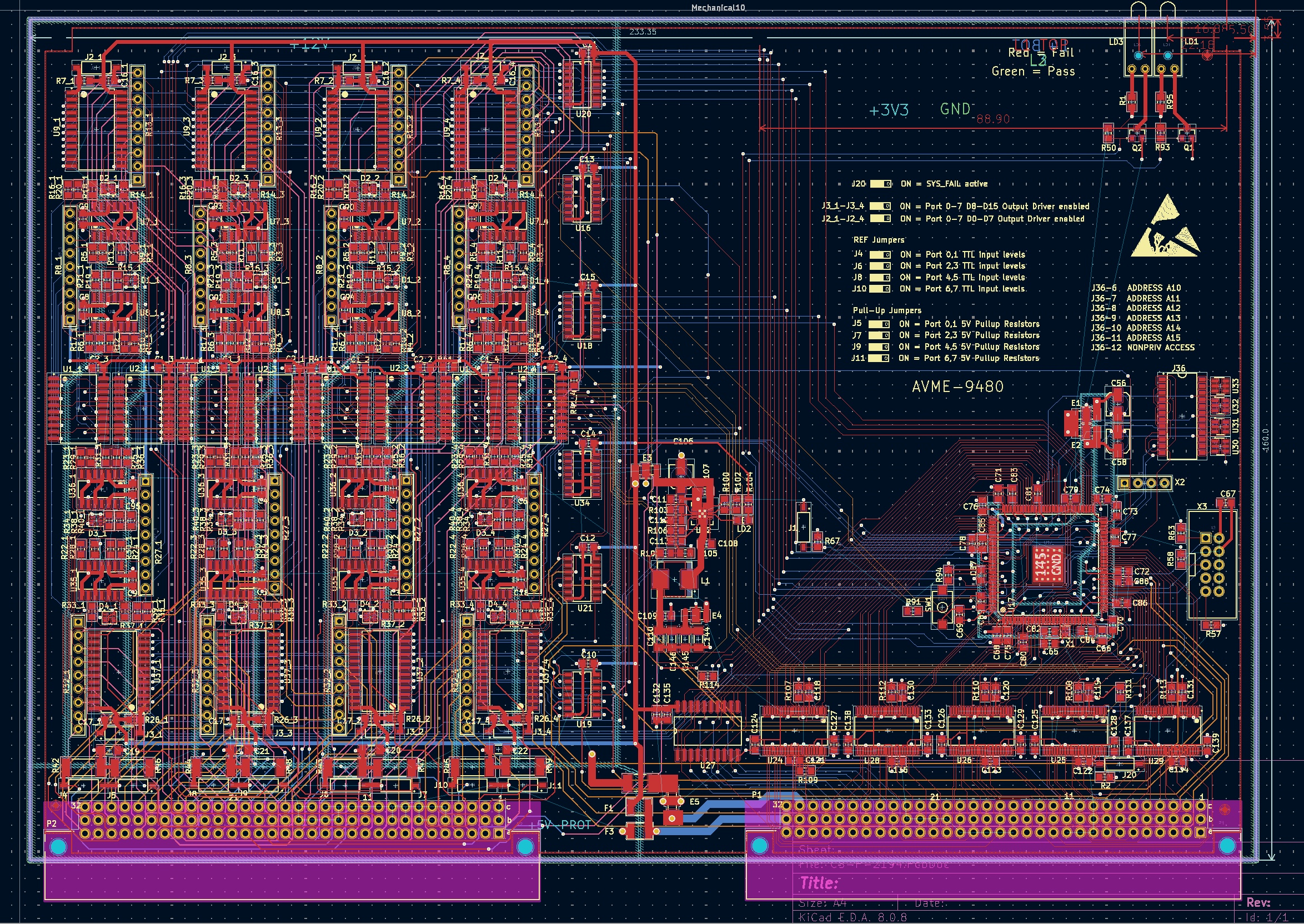Click the 'Pull-Up Jumpers' heading text
The height and width of the screenshot is (924, 1304).
[886, 310]
